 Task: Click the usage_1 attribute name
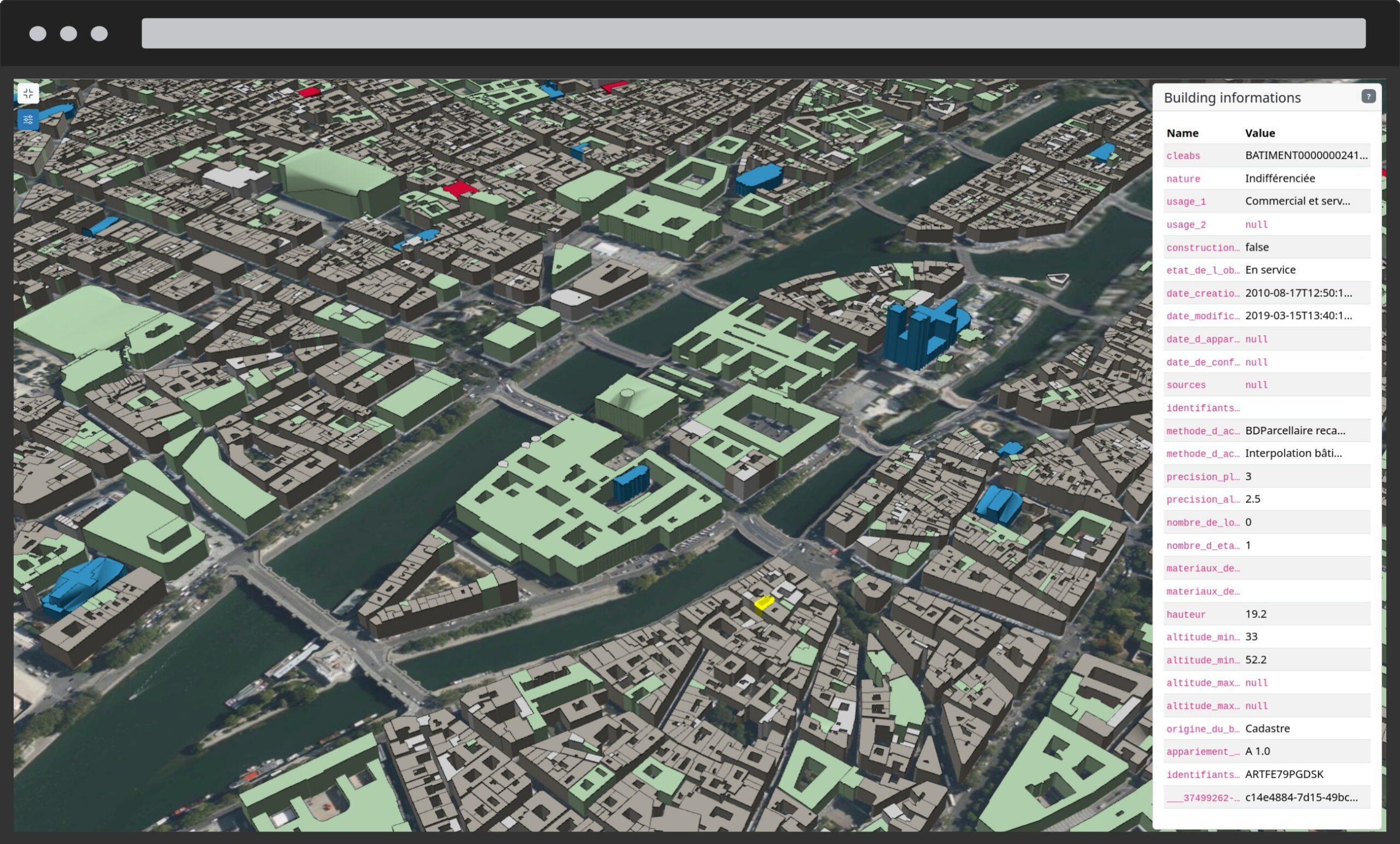[1186, 201]
